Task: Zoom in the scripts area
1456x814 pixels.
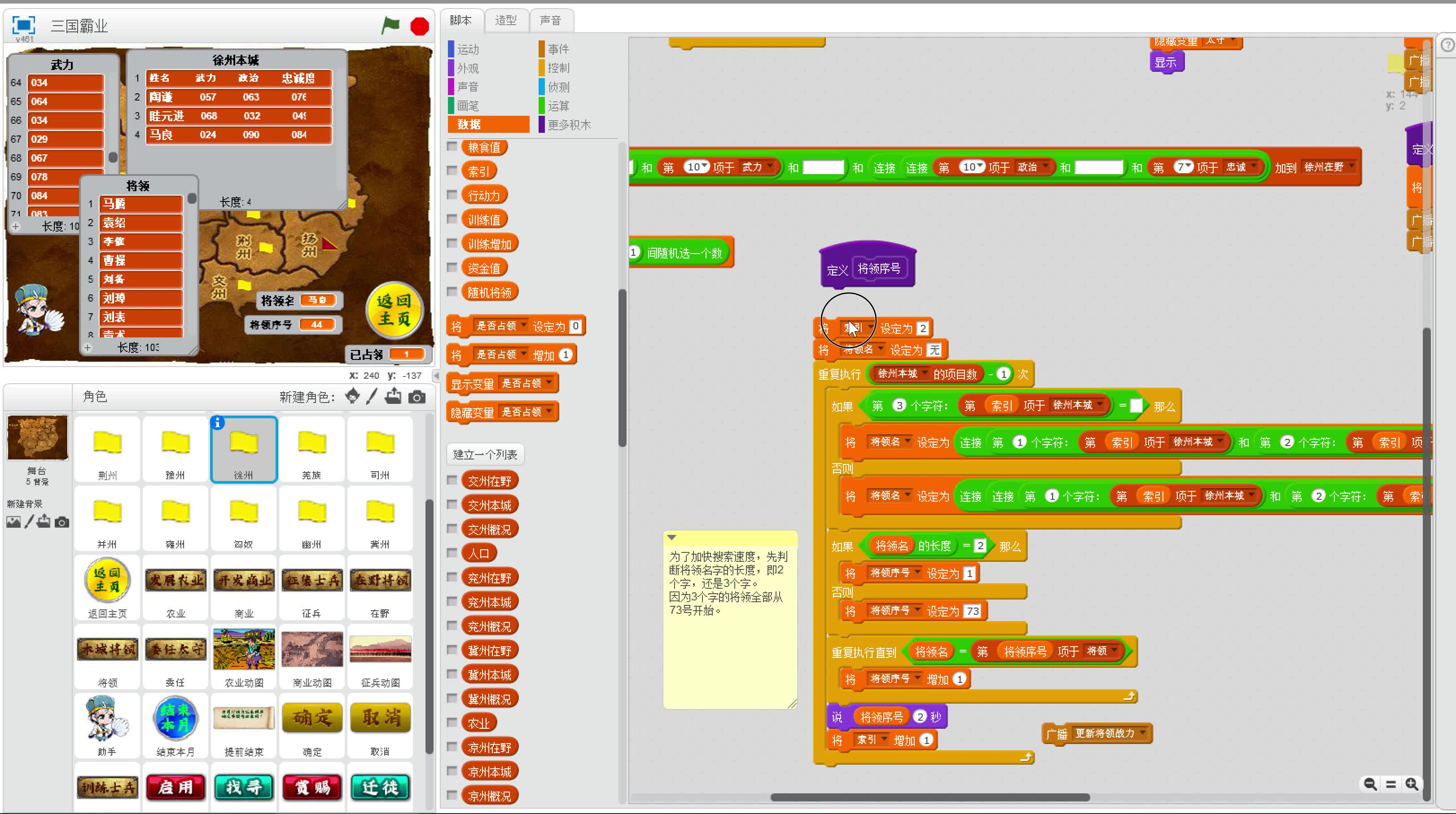Action: point(1412,784)
